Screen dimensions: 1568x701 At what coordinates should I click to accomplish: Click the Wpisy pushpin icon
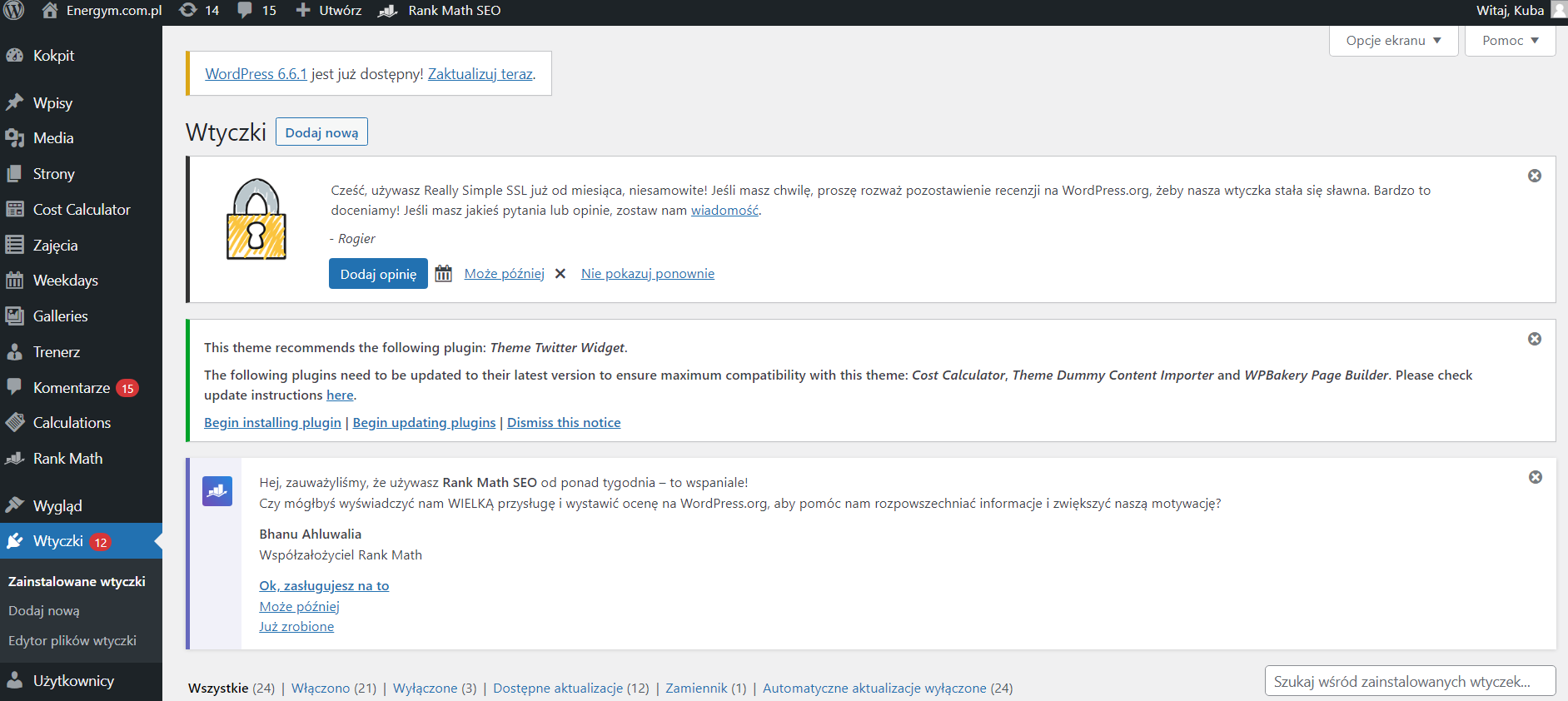(x=14, y=102)
